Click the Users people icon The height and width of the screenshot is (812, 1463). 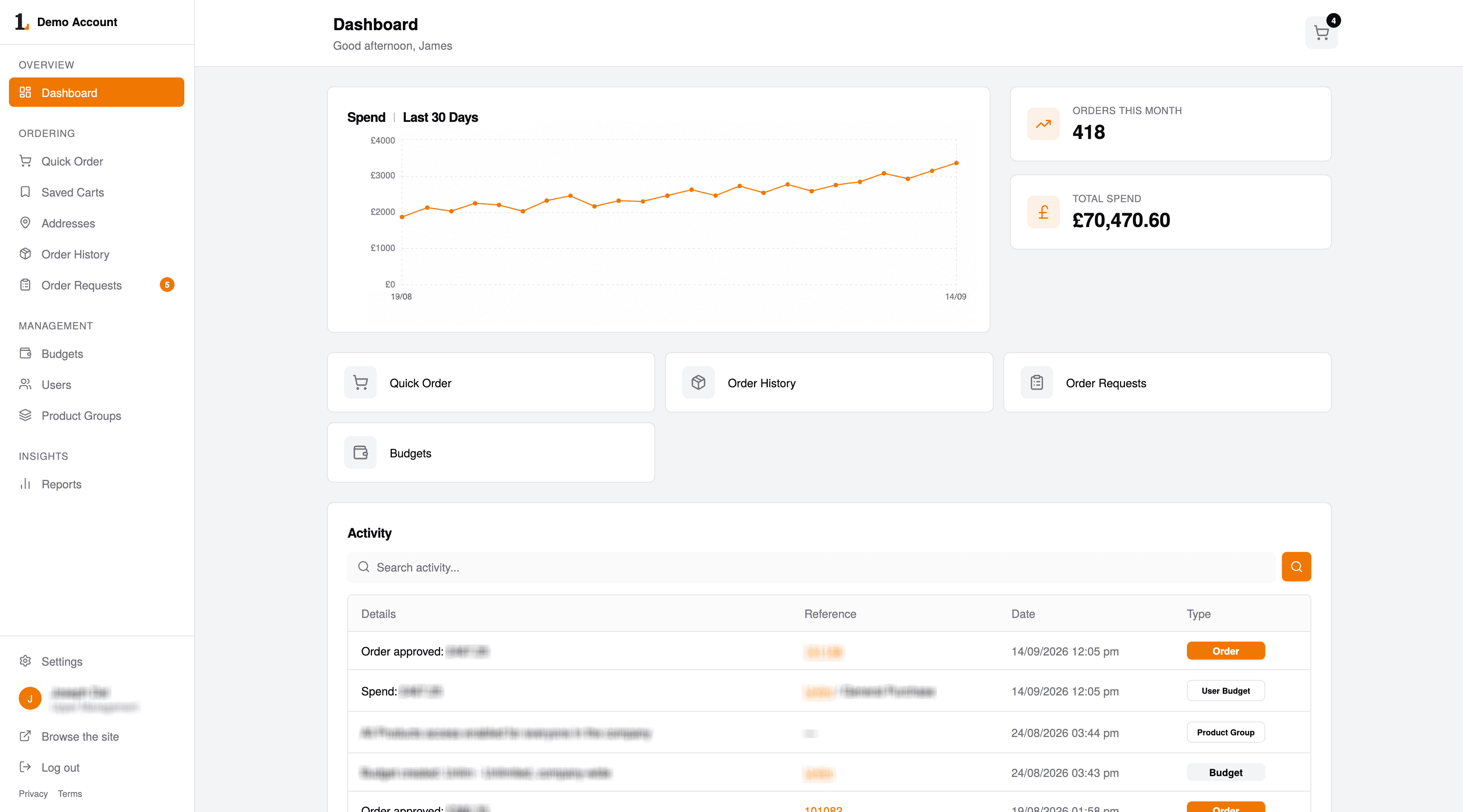click(25, 384)
